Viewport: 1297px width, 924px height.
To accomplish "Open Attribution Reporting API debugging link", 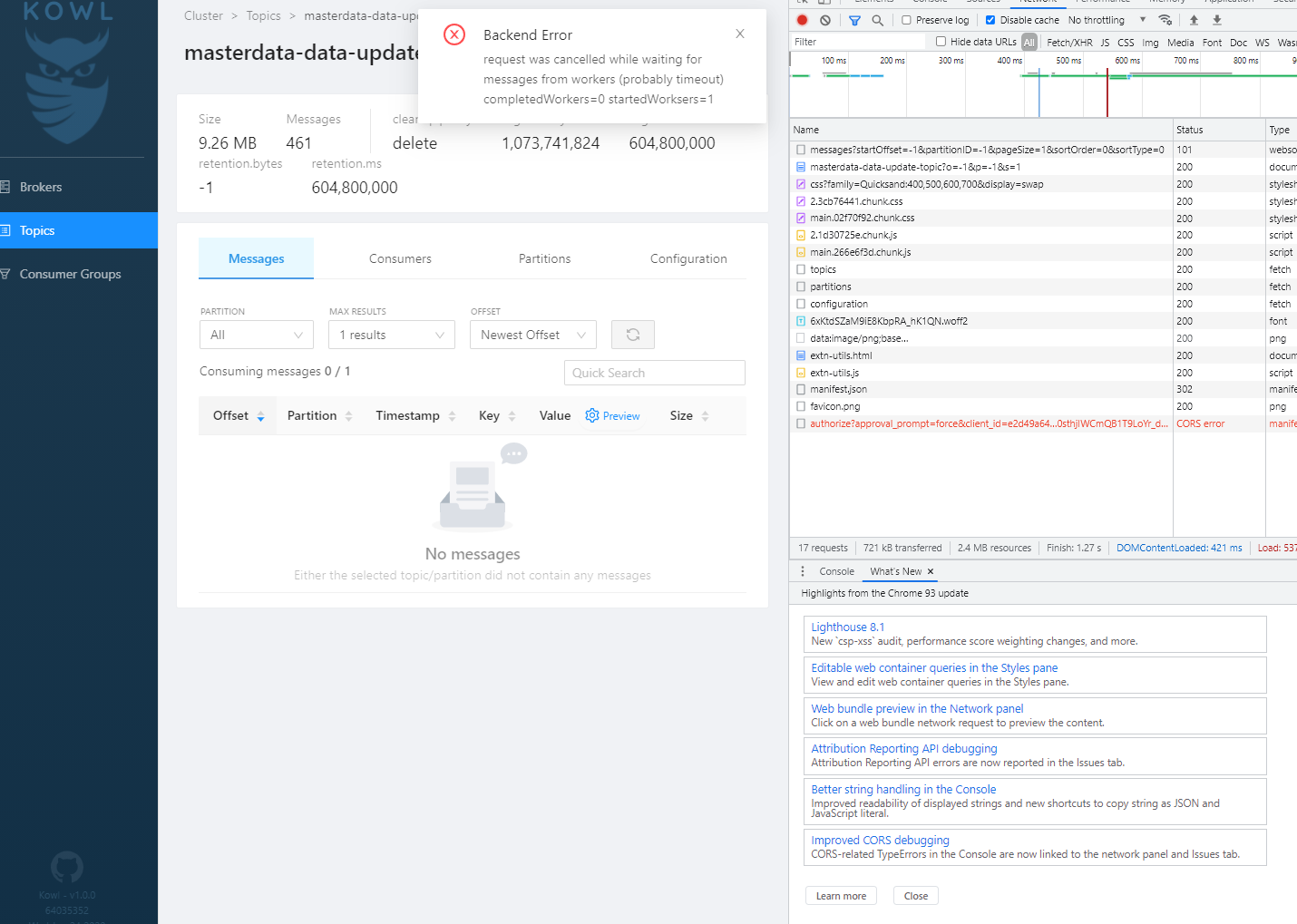I will (x=903, y=748).
